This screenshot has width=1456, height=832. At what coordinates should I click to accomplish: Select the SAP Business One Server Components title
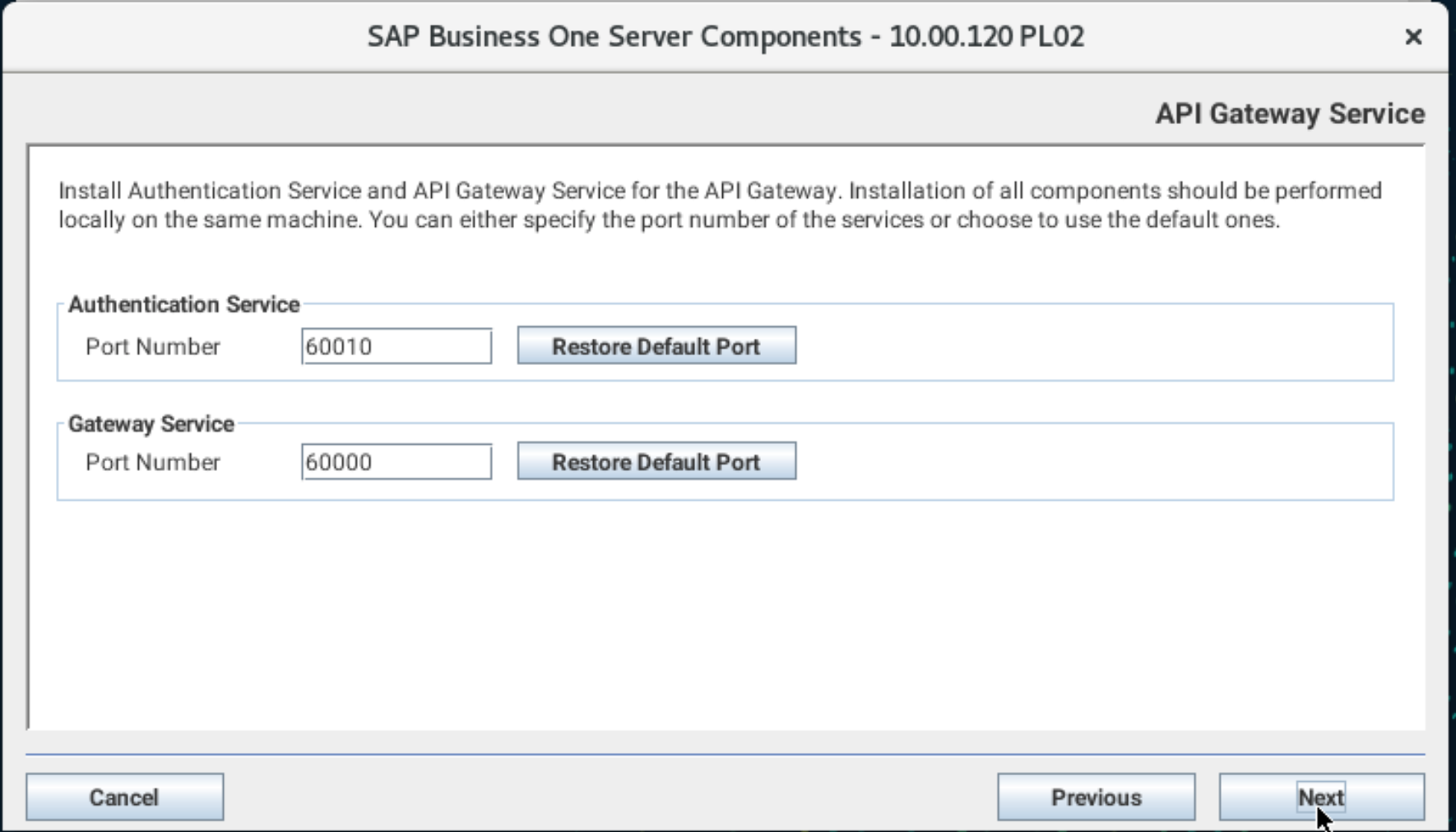[726, 37]
